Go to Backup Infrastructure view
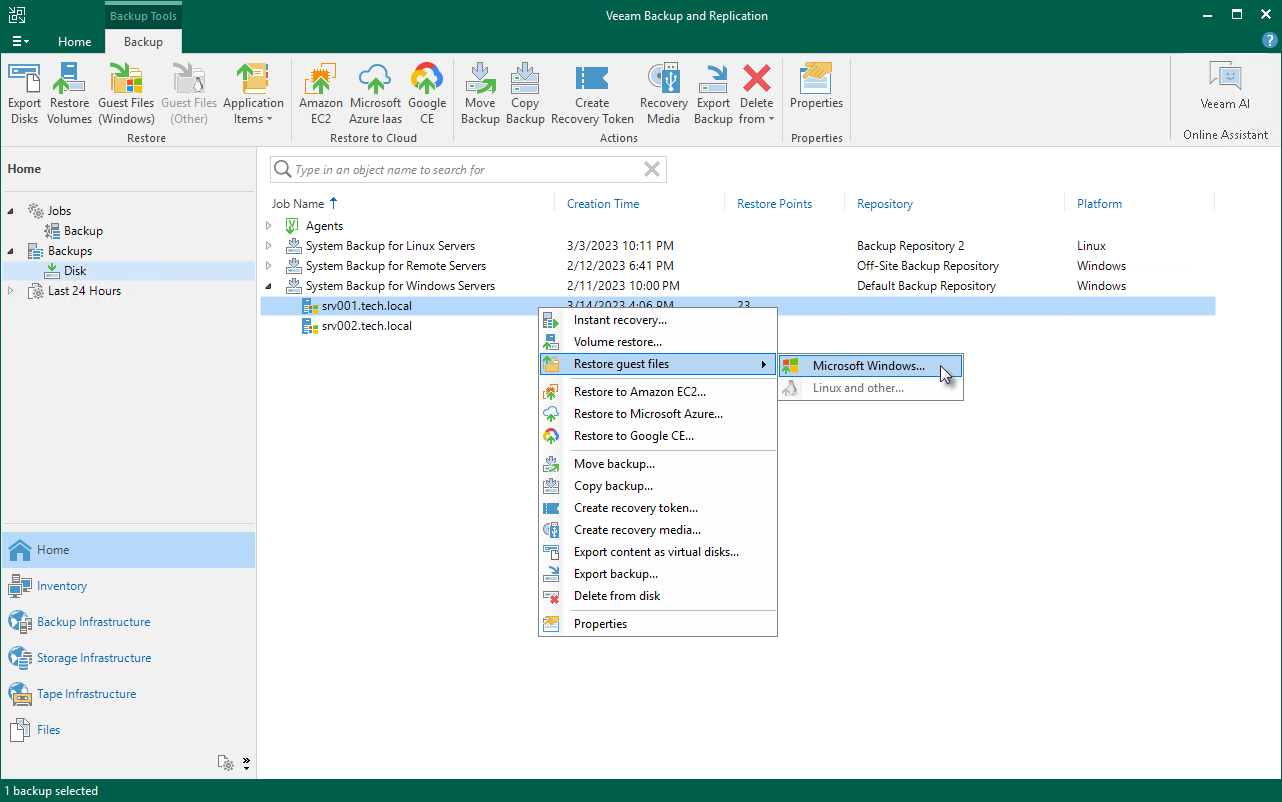 click(x=128, y=622)
